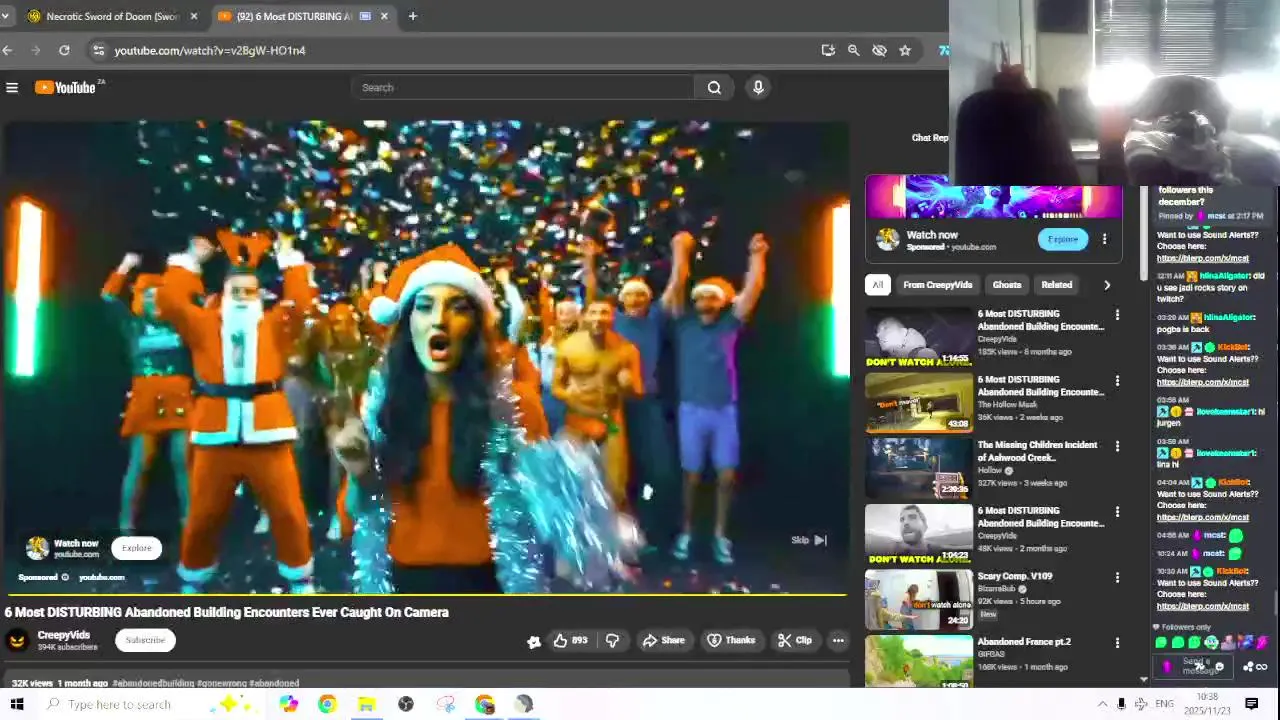Open the 1:14:55 DON'T WATCH ALONE thumbnail
The width and height of the screenshot is (1280, 720).
(918, 337)
